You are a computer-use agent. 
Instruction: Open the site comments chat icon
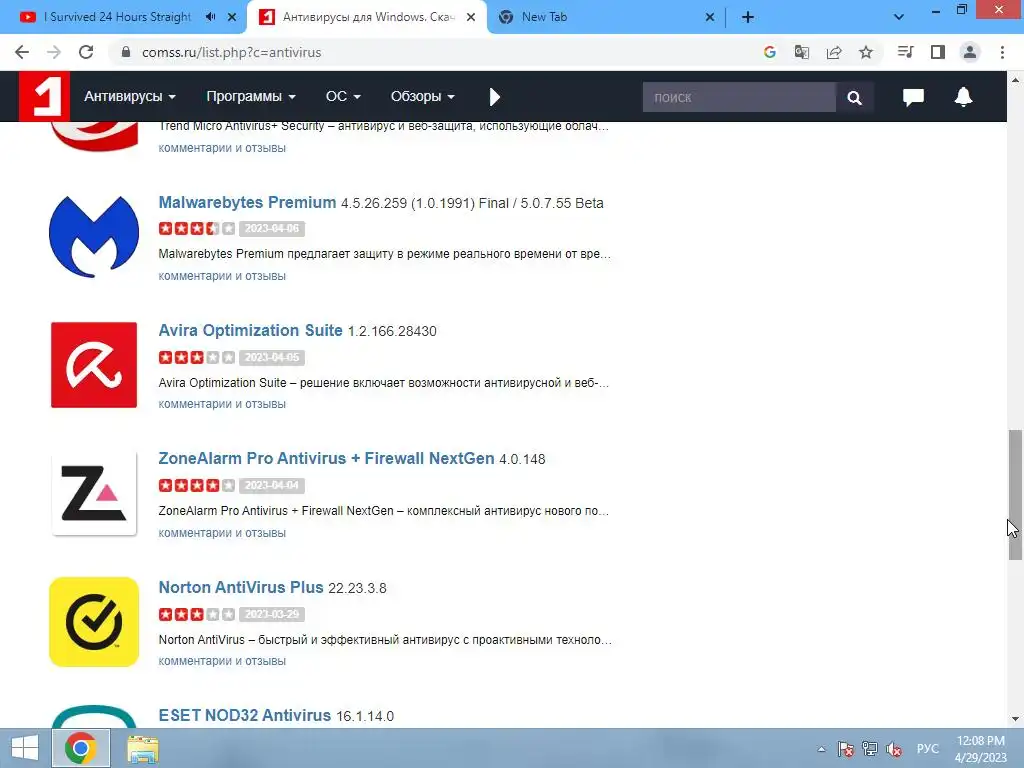(x=913, y=97)
